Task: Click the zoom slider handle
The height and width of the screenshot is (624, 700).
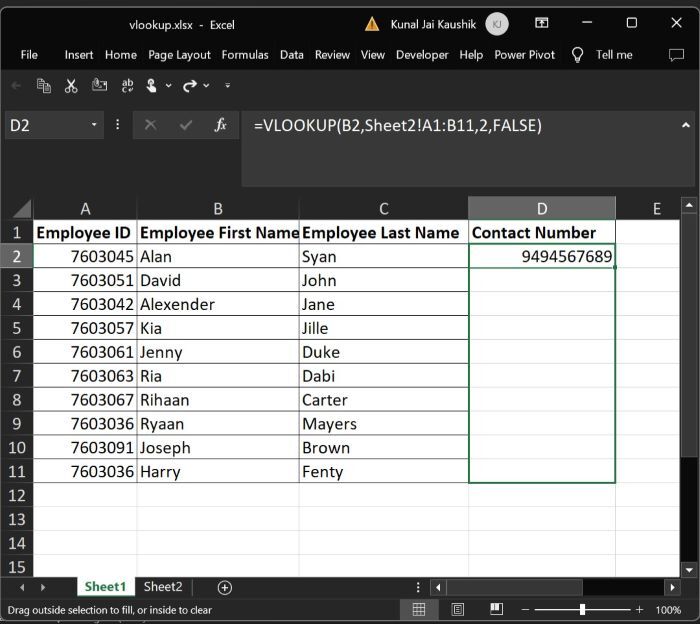Action: coord(582,609)
